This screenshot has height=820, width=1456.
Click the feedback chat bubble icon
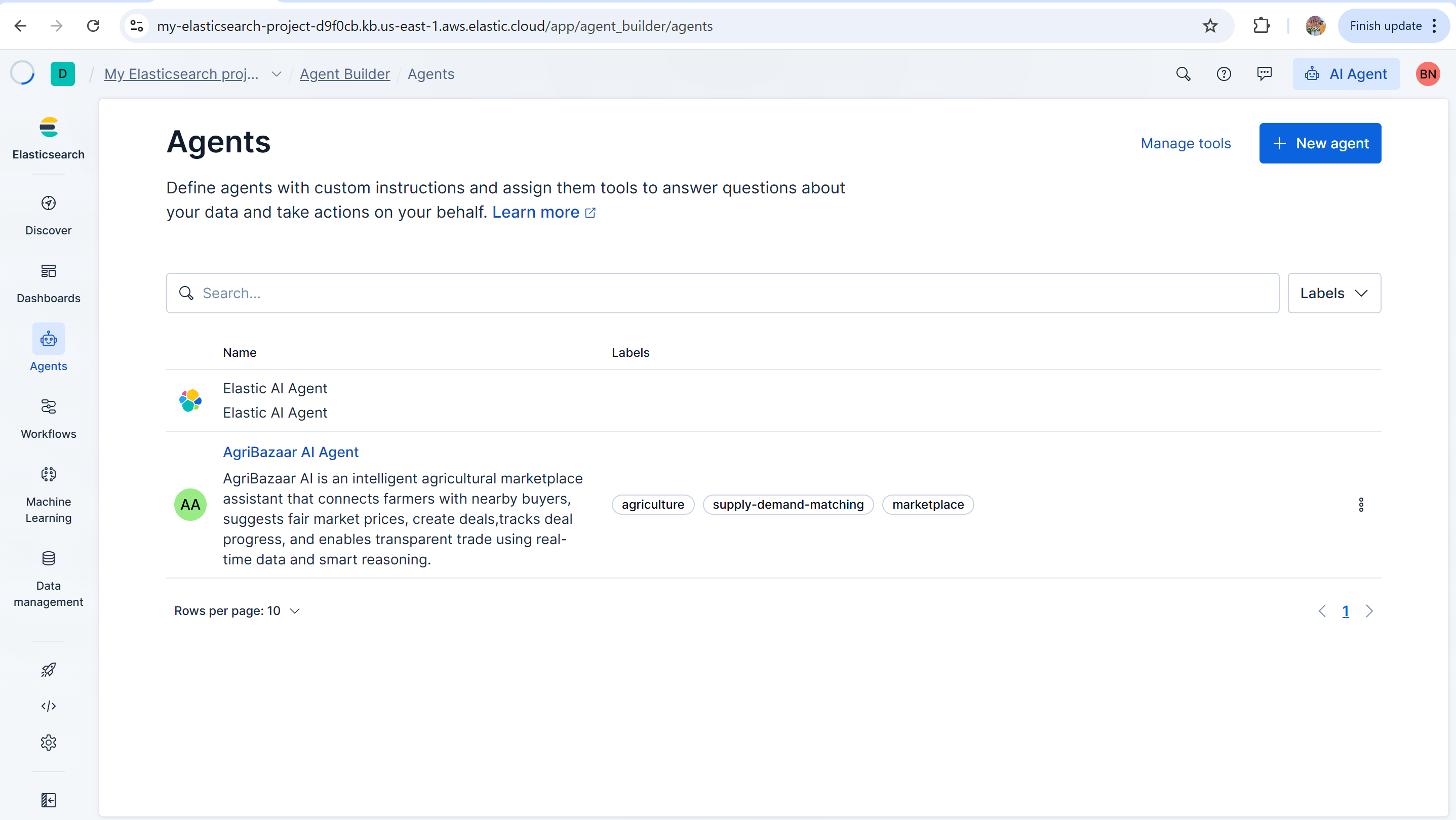click(1265, 74)
